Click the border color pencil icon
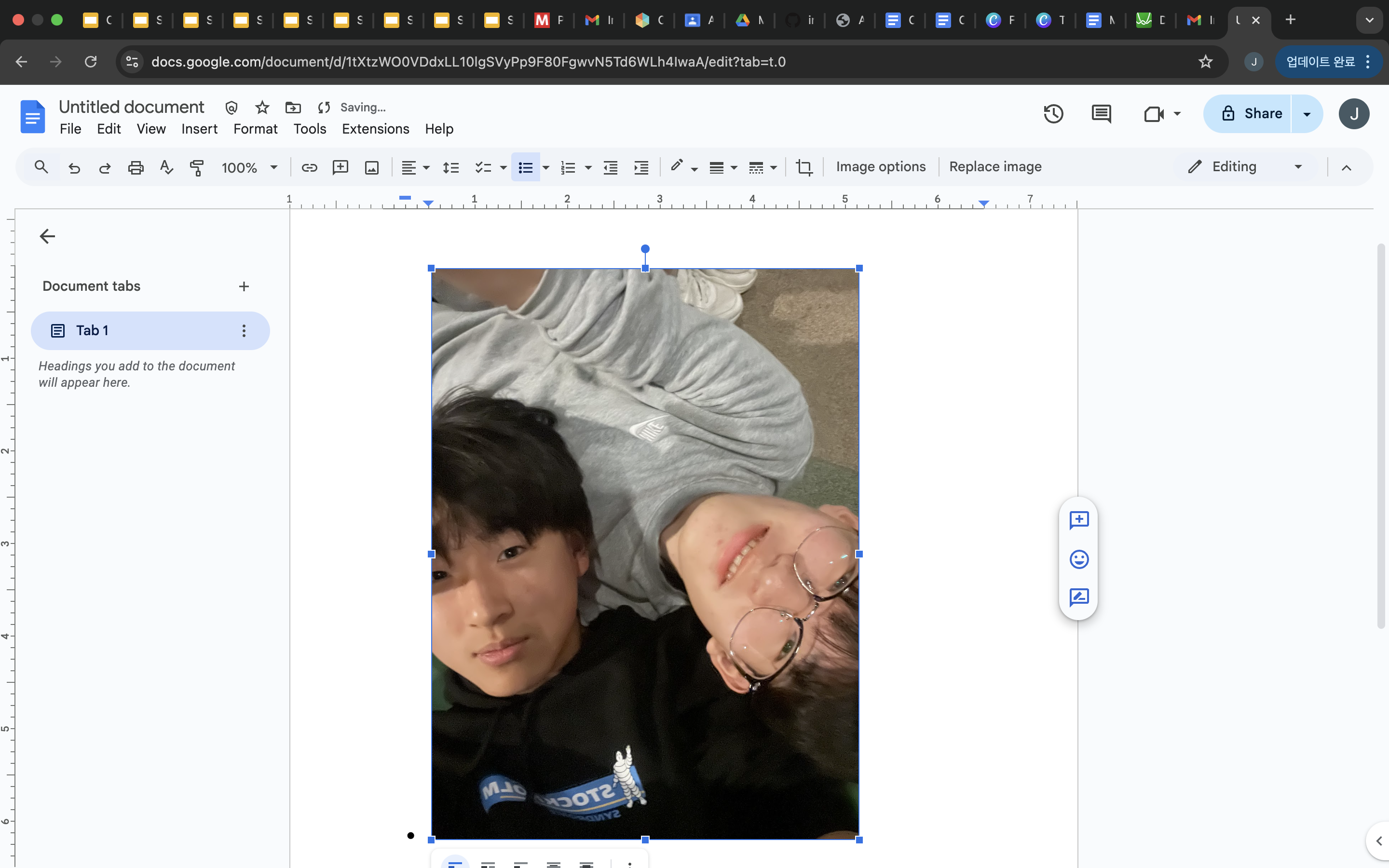 coord(677,166)
